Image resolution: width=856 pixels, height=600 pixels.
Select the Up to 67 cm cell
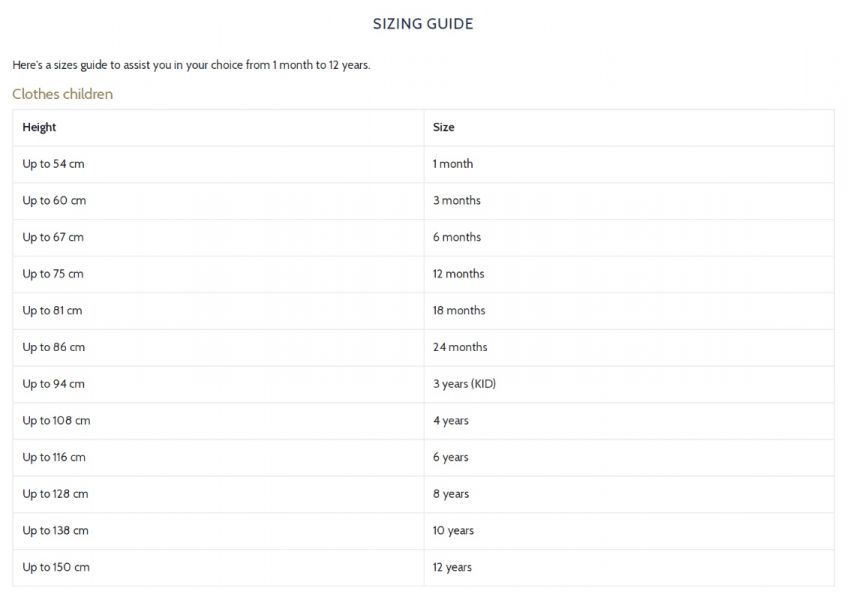53,237
